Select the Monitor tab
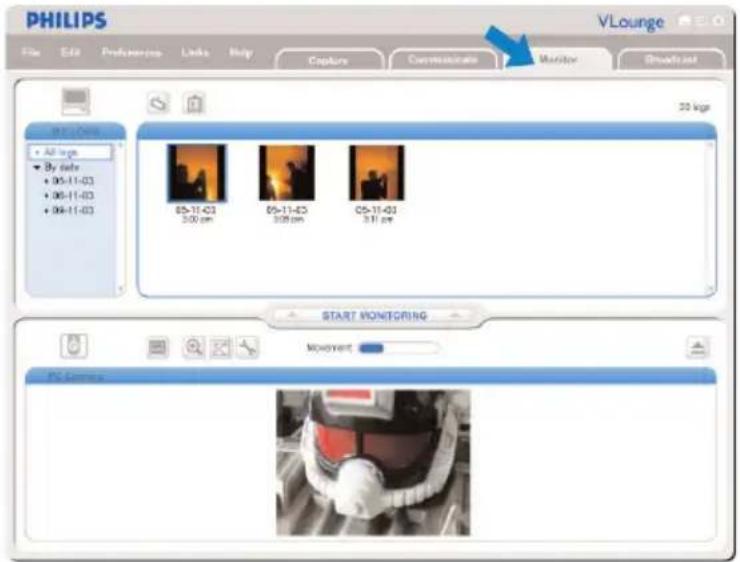Screen dimensions: 740x562 click(x=558, y=59)
